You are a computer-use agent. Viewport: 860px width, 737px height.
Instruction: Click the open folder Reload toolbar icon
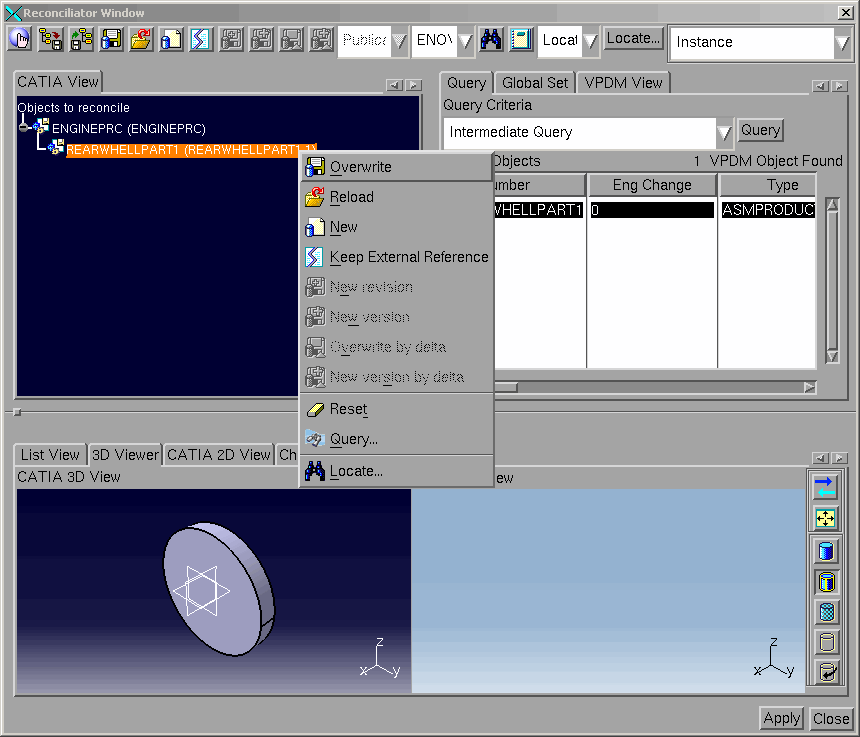(141, 40)
